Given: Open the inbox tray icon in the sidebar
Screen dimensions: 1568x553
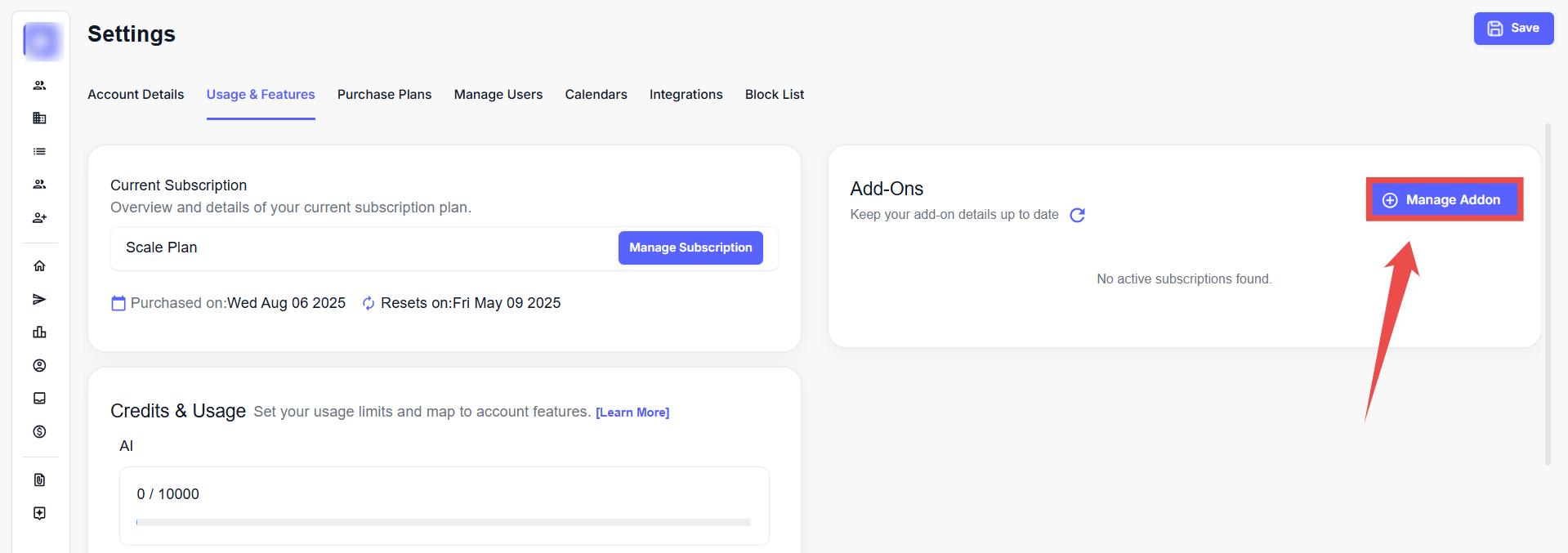Looking at the screenshot, I should (x=39, y=399).
